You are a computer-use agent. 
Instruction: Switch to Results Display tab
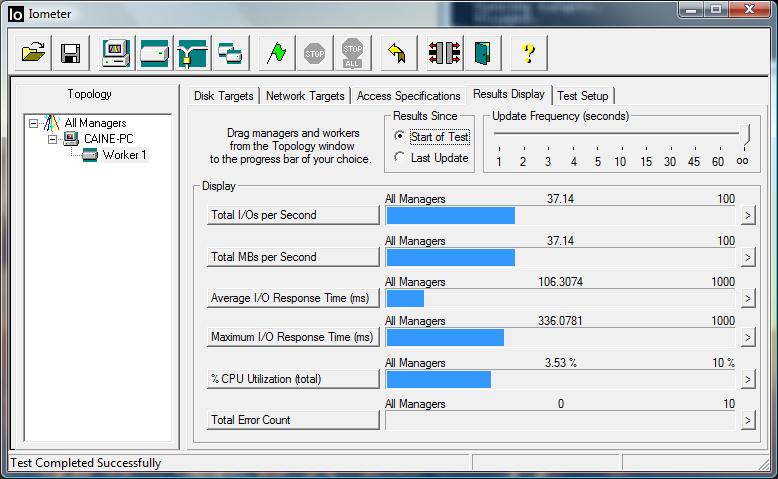click(509, 94)
